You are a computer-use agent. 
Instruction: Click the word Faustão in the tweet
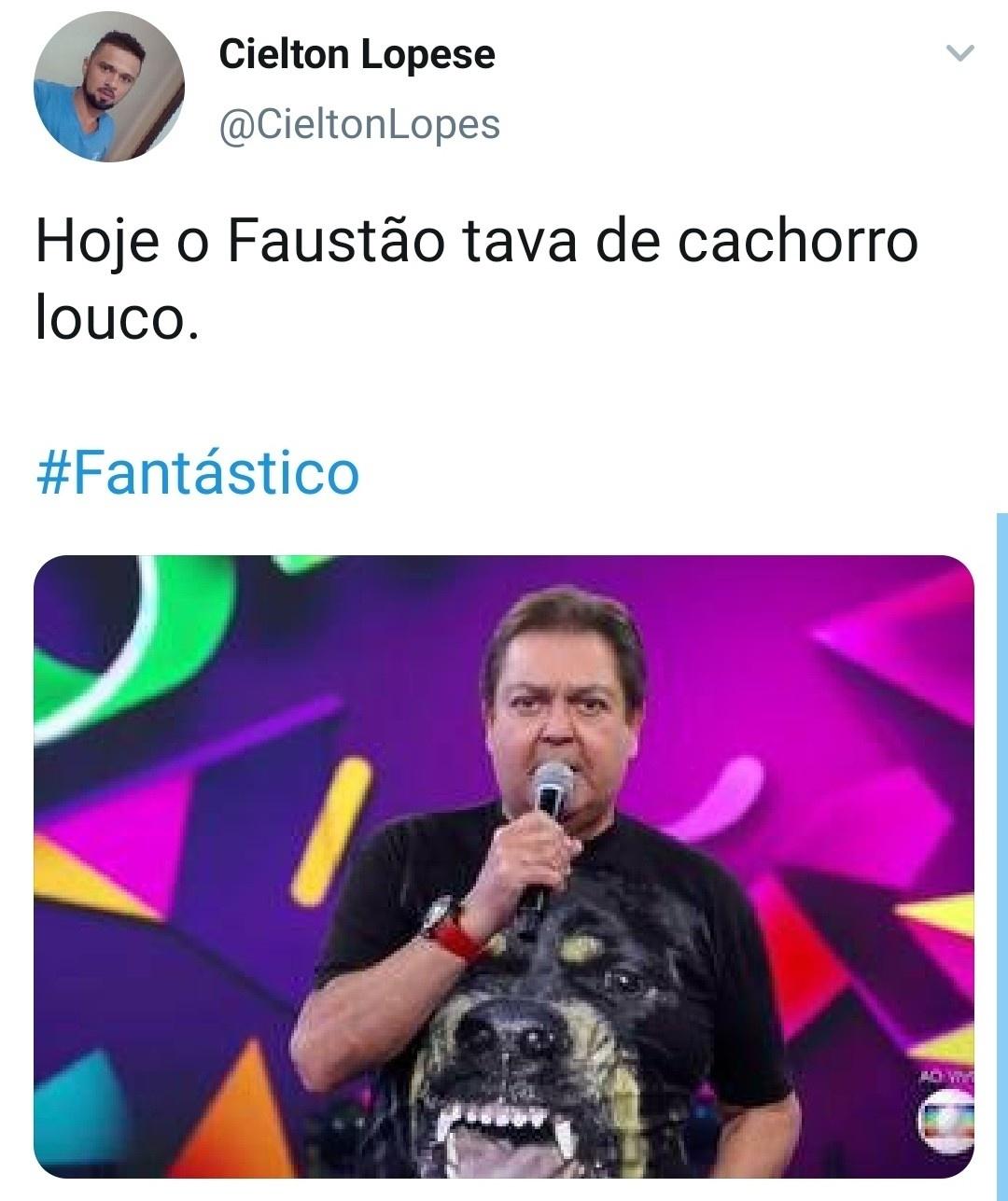coord(337,242)
